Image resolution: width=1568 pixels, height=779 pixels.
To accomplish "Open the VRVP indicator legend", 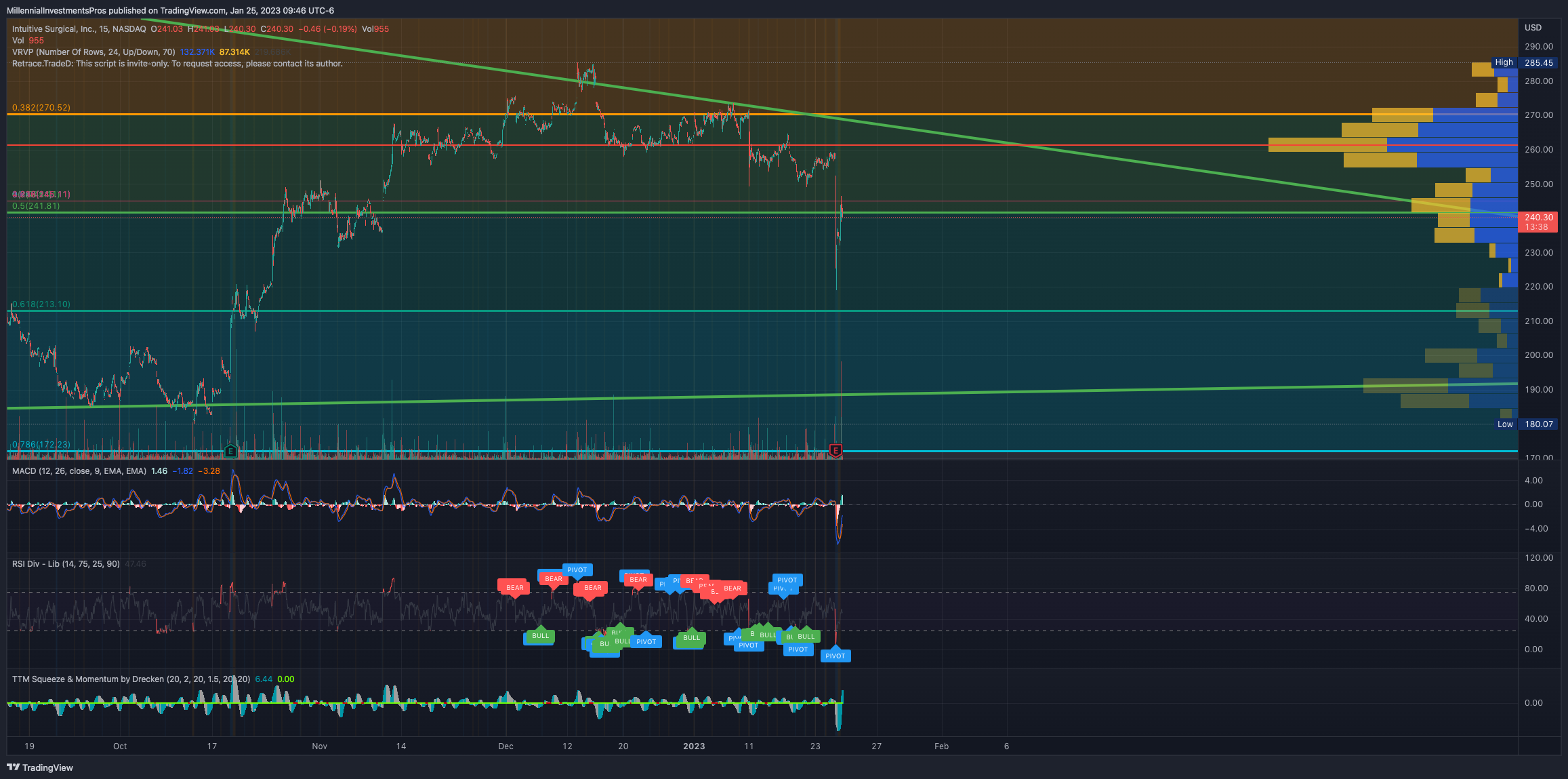I will pos(94,52).
